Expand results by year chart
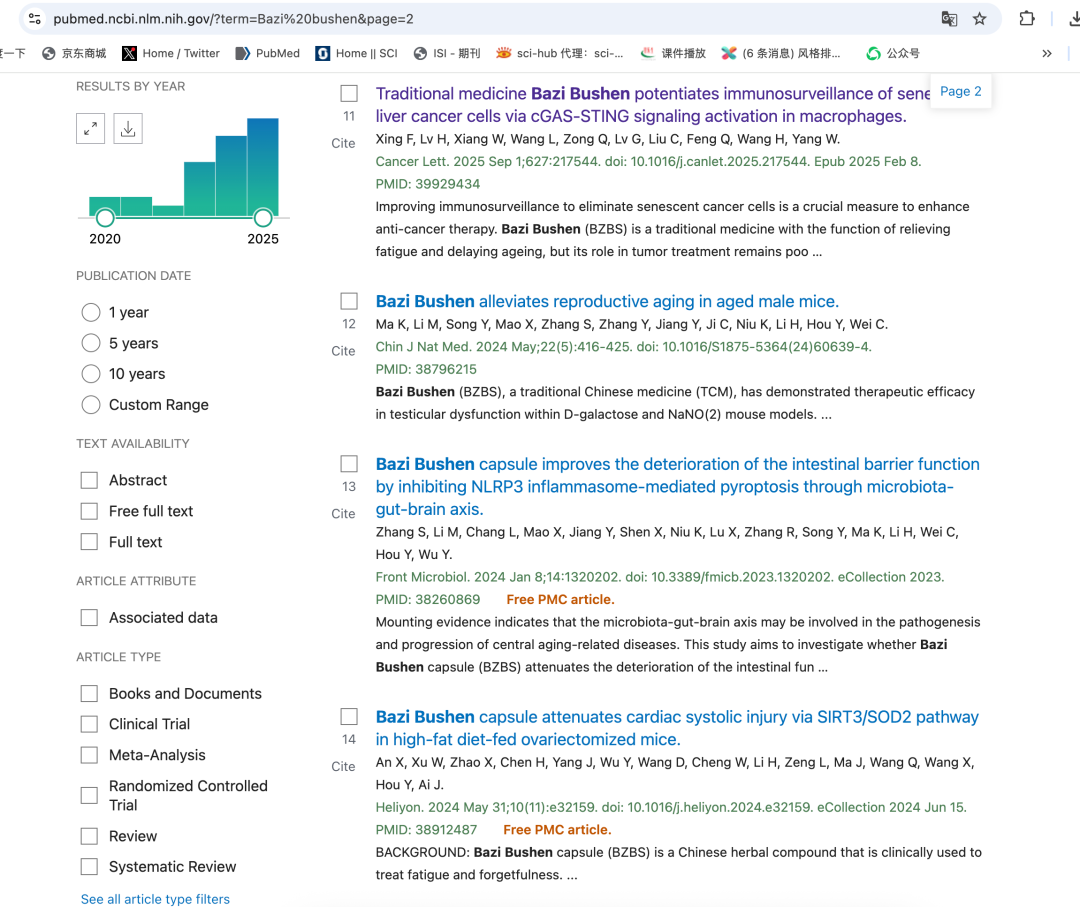Image resolution: width=1080 pixels, height=907 pixels. 90,129
